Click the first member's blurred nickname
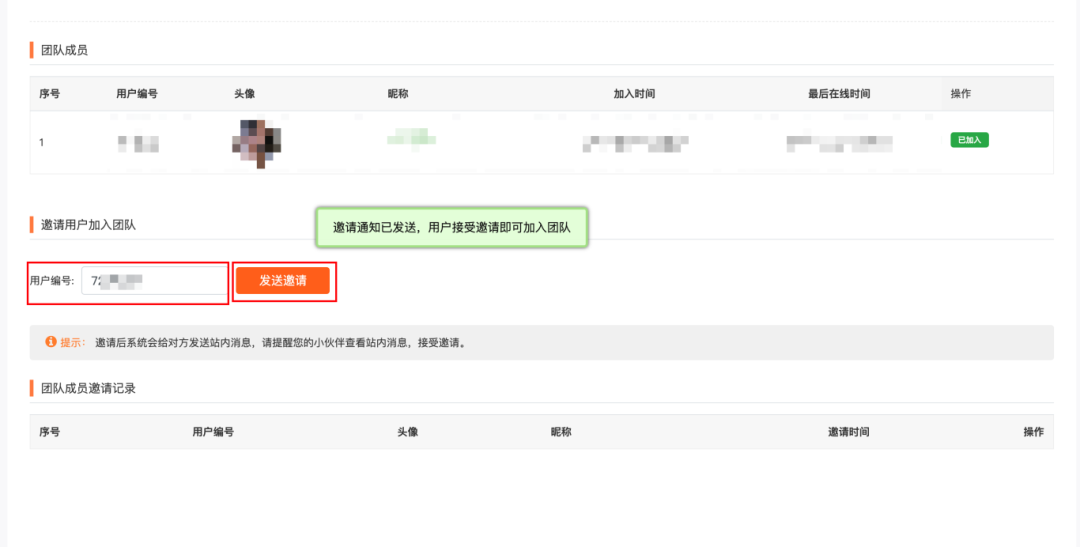 point(407,138)
